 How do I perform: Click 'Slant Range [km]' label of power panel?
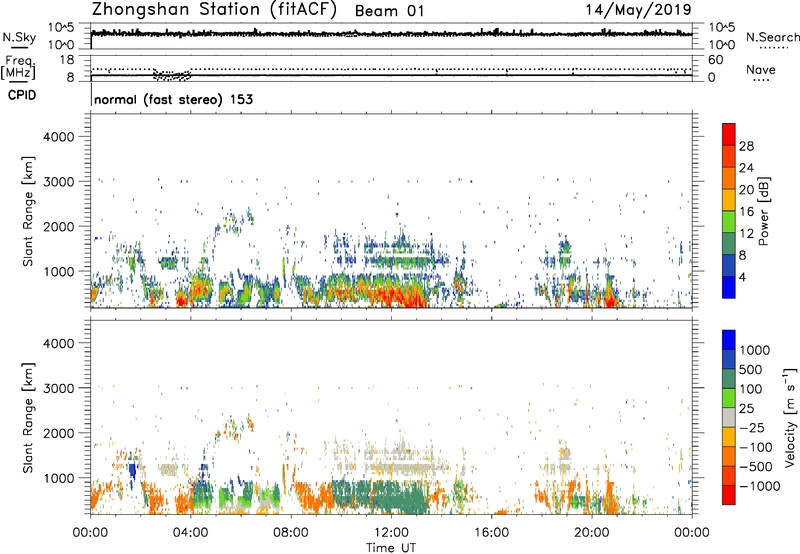(x=28, y=211)
